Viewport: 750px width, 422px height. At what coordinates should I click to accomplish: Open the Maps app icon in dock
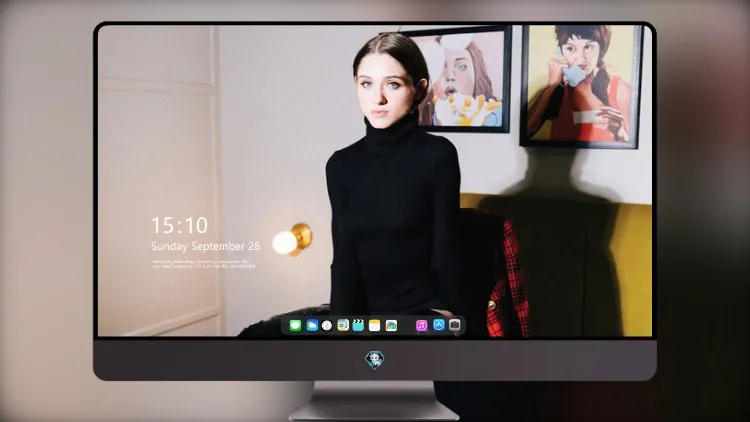(x=343, y=325)
